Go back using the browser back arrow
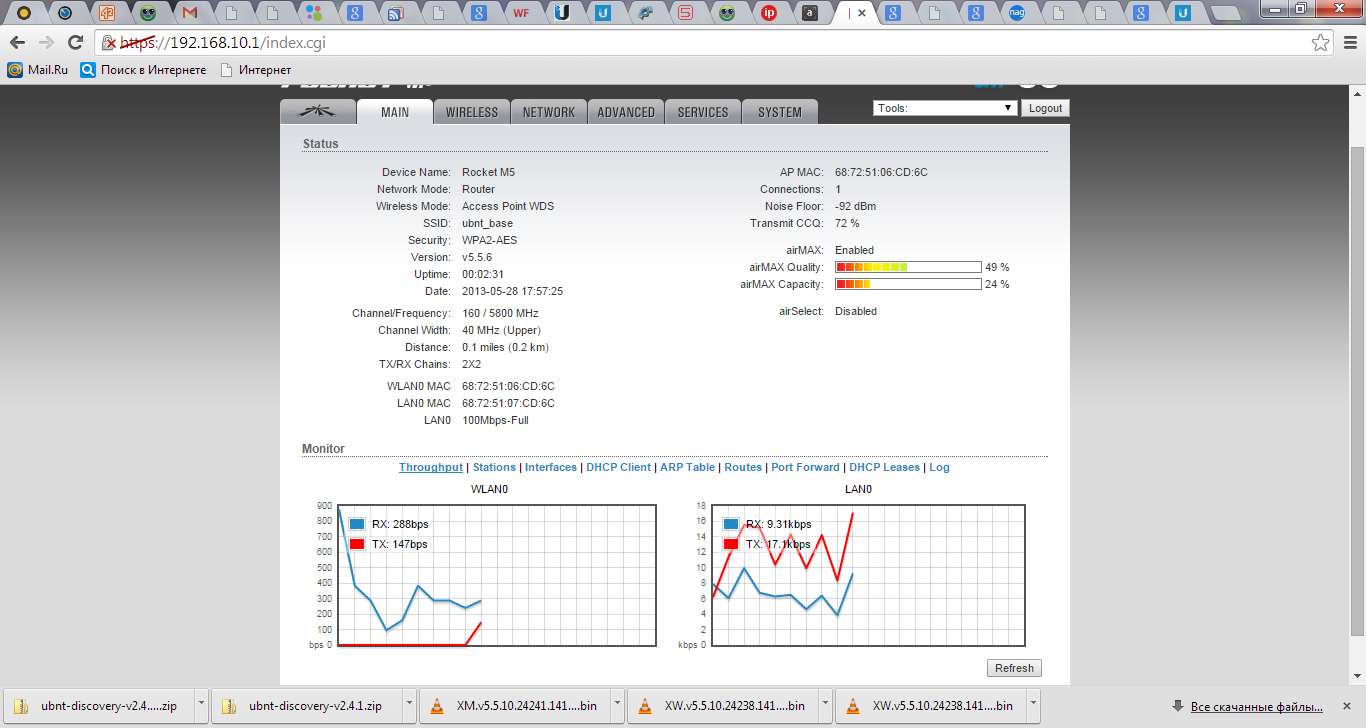1366x728 pixels. [x=17, y=43]
